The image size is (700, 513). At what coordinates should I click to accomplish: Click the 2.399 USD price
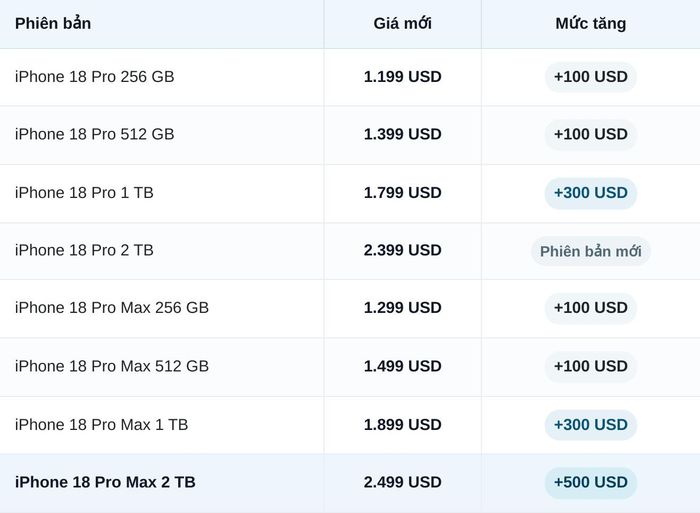tap(402, 250)
